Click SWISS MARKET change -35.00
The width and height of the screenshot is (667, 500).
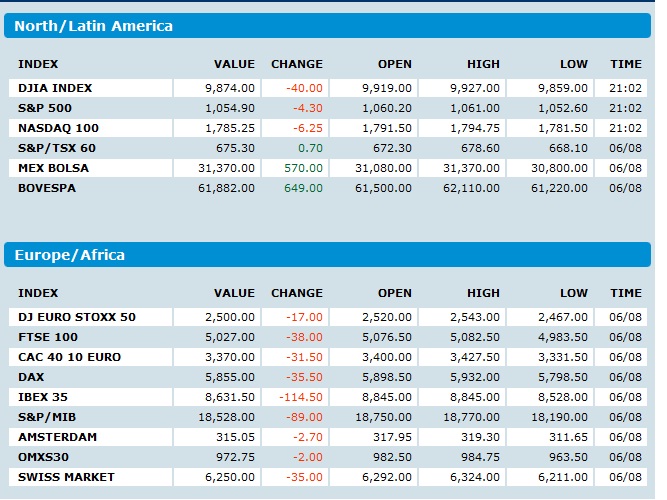click(x=304, y=477)
